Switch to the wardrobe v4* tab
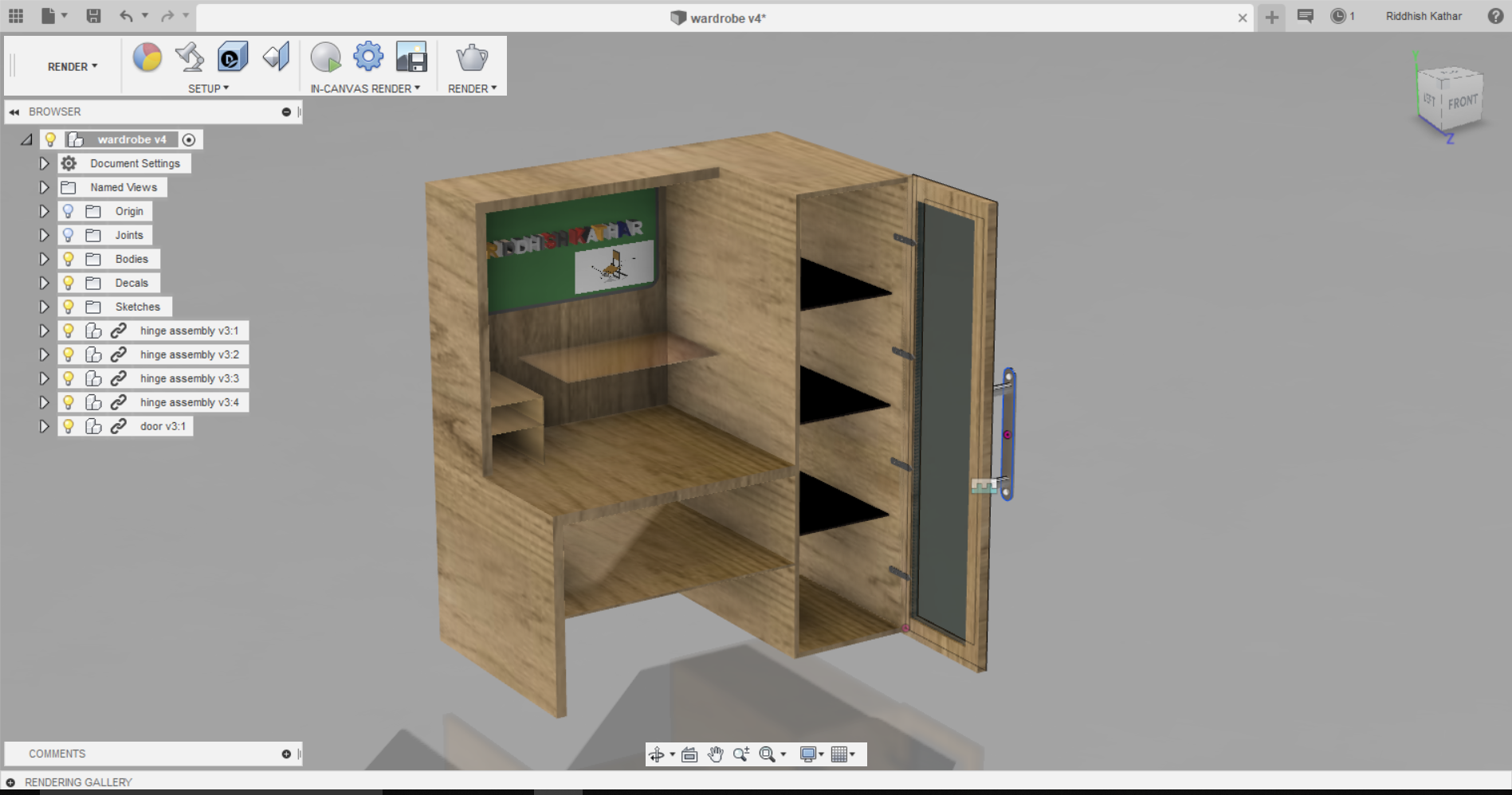Image resolution: width=1512 pixels, height=795 pixels. click(718, 18)
